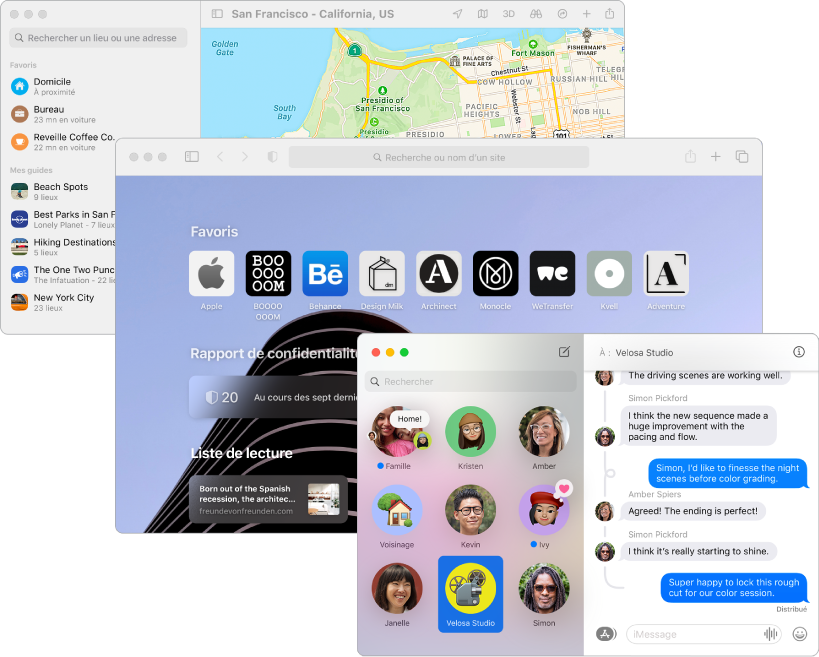
Task: Open the Maps search field
Action: pos(97,37)
